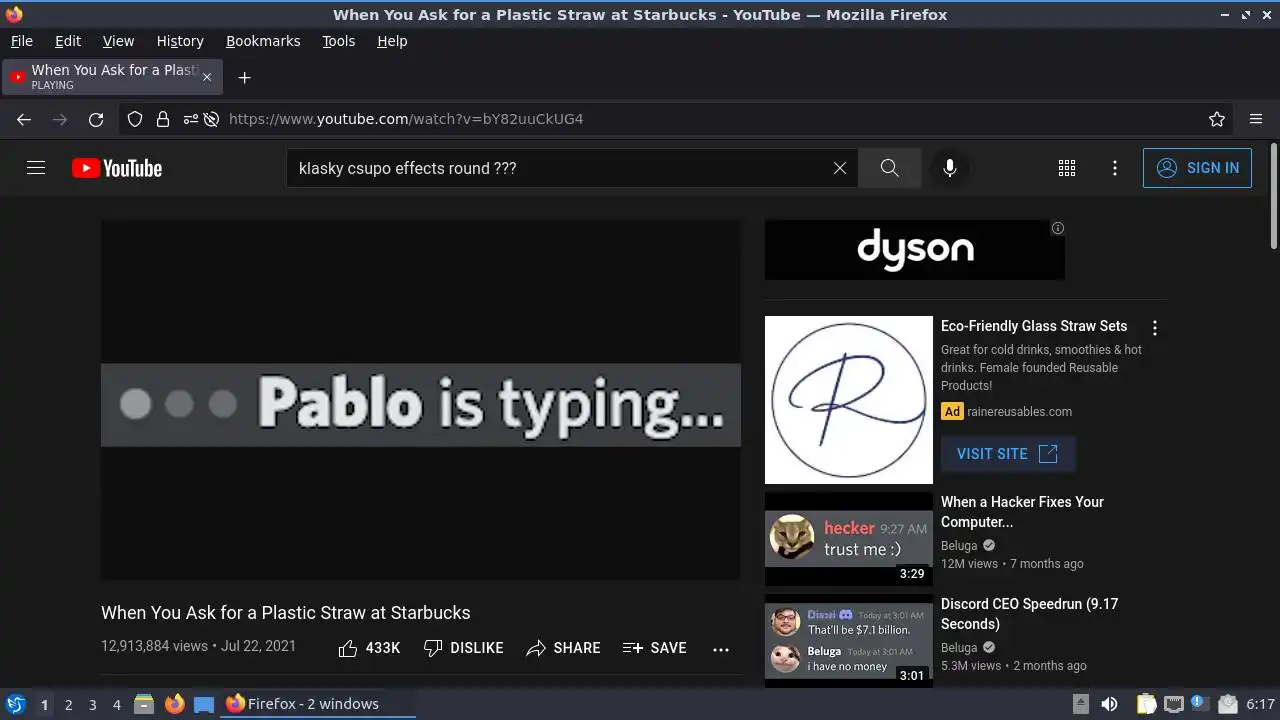Select the Plastic Straw video tab
The width and height of the screenshot is (1280, 720).
[x=112, y=77]
